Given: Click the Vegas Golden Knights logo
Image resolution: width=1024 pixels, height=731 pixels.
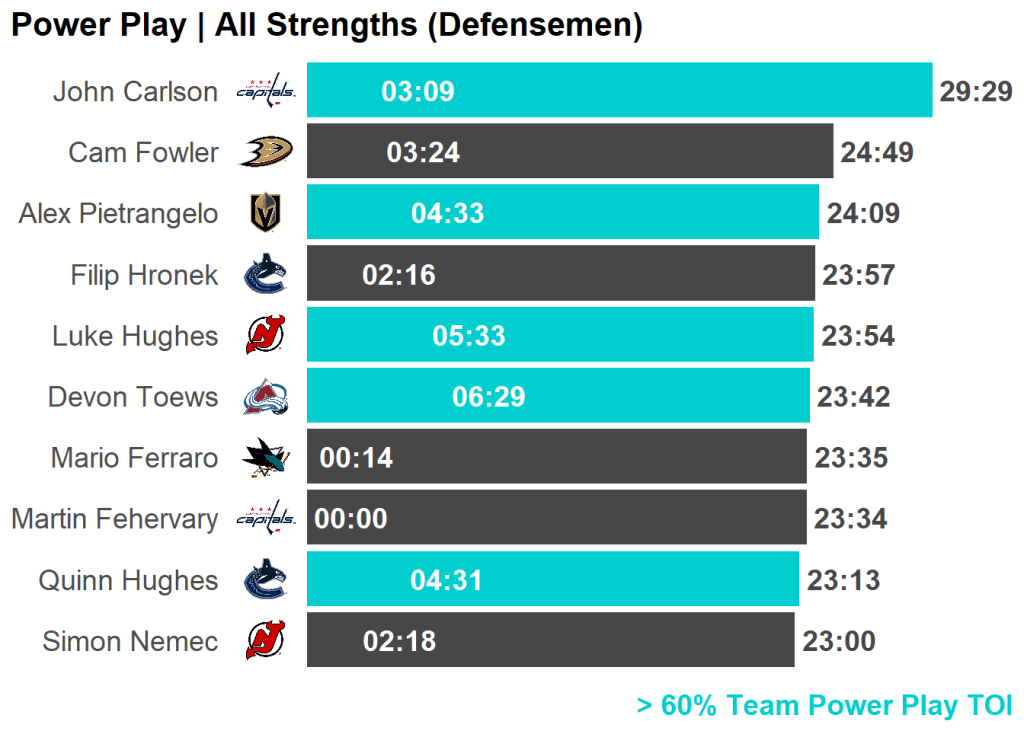Looking at the screenshot, I should [x=265, y=213].
